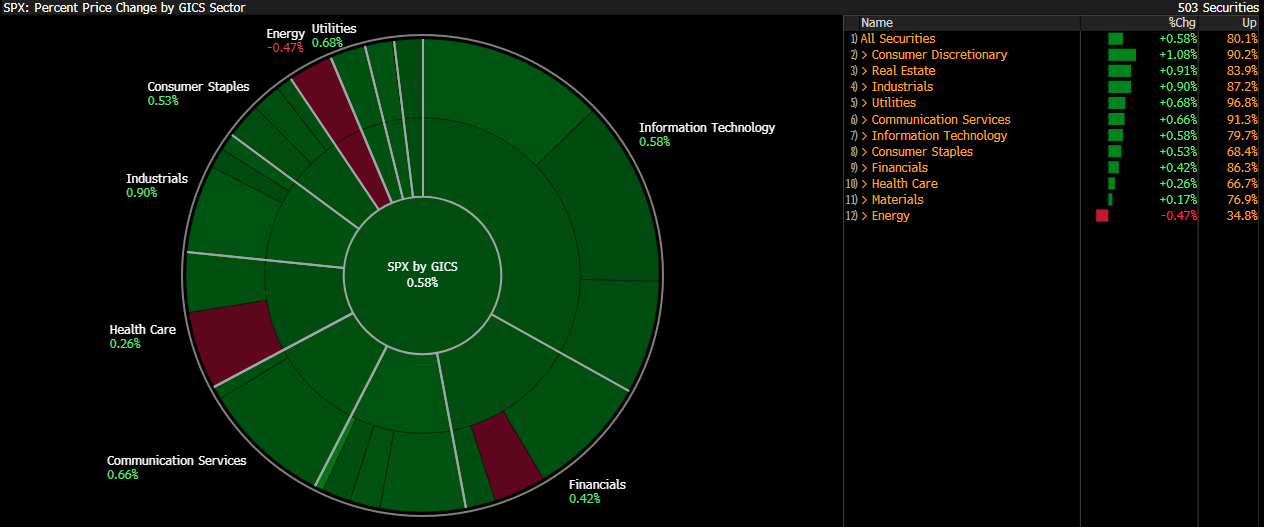
Task: Click the 0.58% value under Information Technology label
Action: [x=654, y=142]
